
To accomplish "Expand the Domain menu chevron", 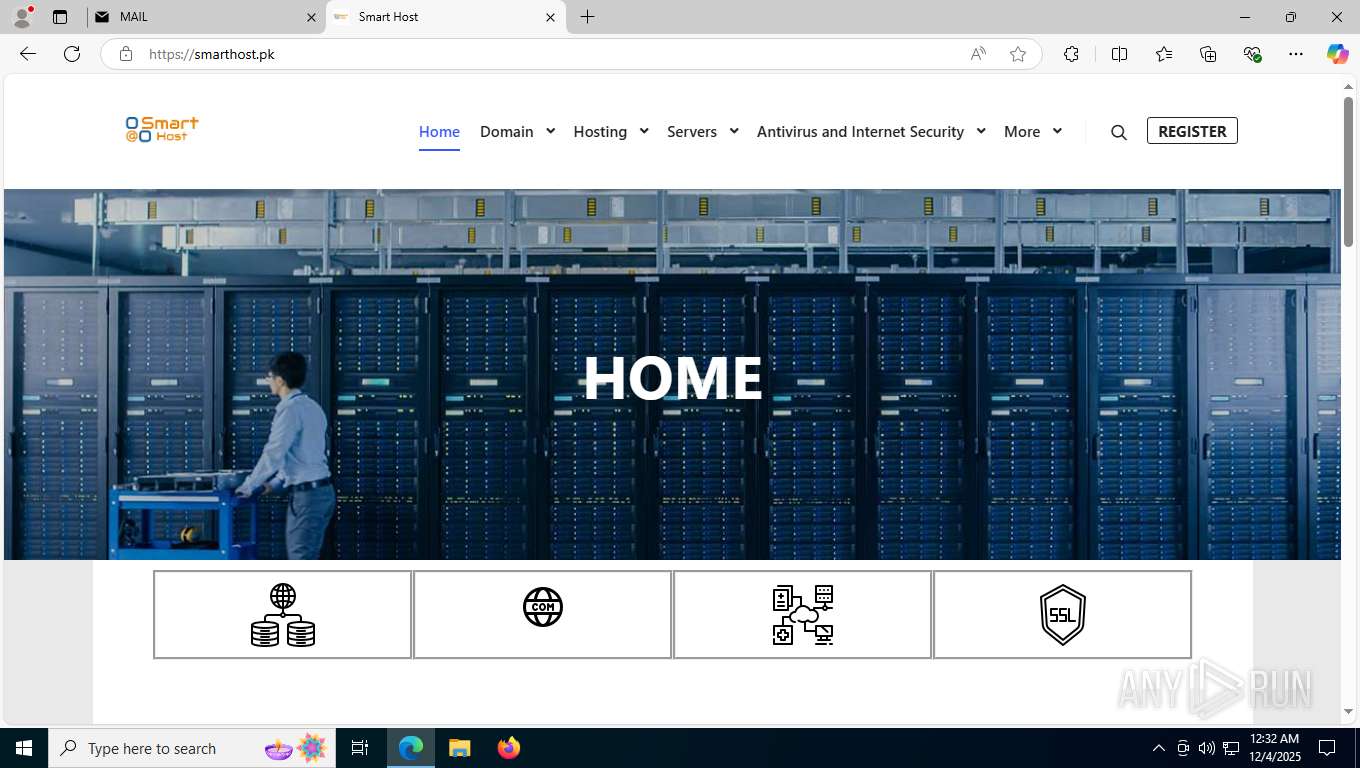I will tap(550, 131).
